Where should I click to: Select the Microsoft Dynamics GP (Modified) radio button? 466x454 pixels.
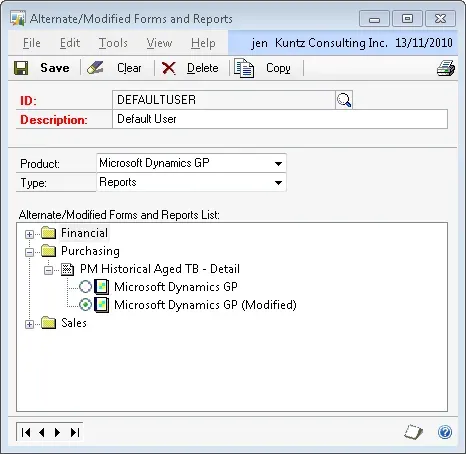85,305
